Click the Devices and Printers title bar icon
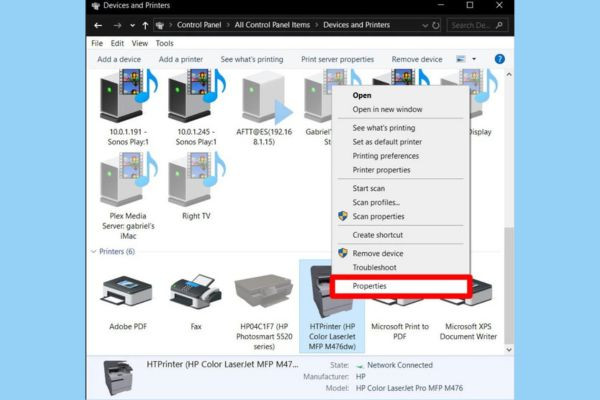 tap(95, 6)
